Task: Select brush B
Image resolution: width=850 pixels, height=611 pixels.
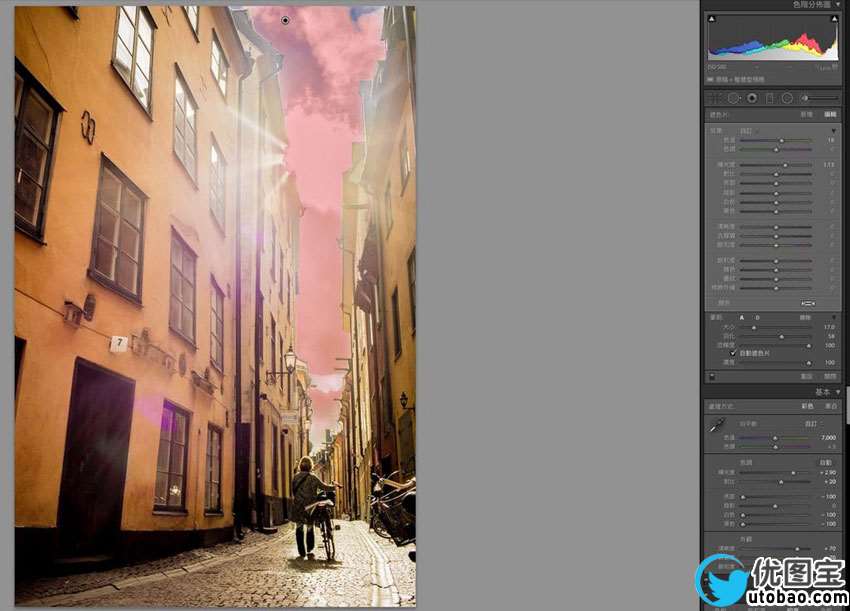Action: (757, 318)
